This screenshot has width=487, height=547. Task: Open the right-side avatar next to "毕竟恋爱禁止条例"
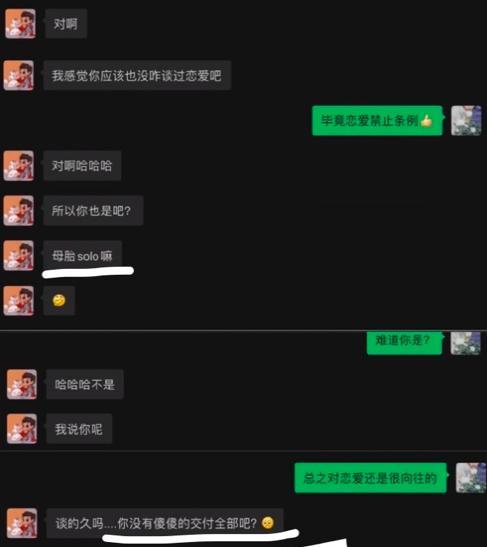click(x=466, y=121)
